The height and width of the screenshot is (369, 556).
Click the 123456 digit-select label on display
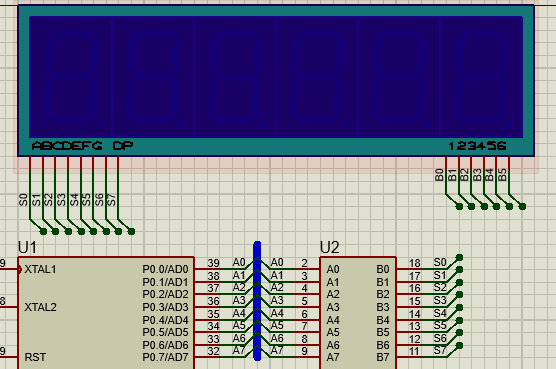tap(477, 146)
